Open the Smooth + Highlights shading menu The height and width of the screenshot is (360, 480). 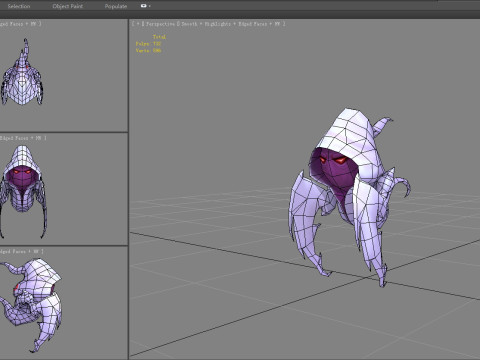(x=206, y=24)
